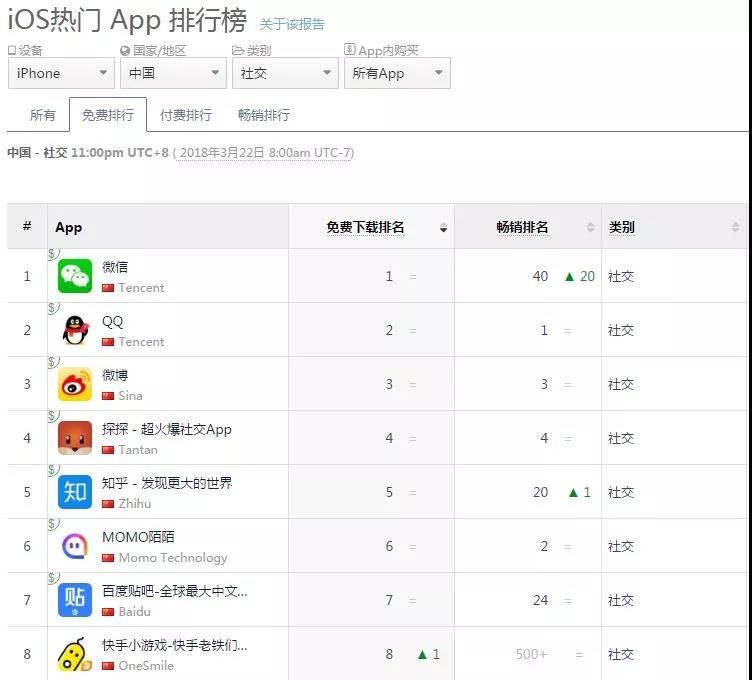Screen dimensions: 752x680
Task: Click the green up arrow in 微信 畅销排名
Action: pyautogui.click(x=569, y=276)
